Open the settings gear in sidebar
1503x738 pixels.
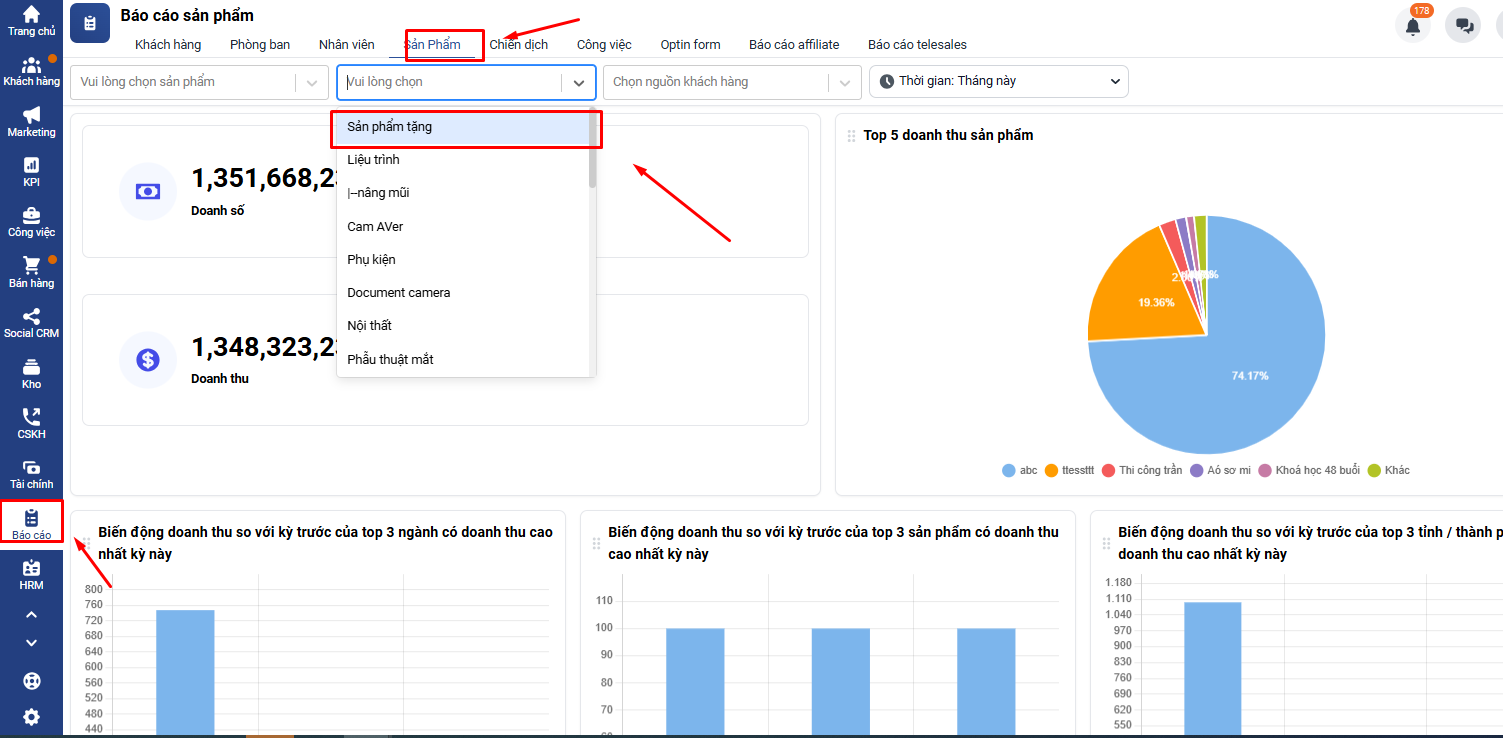coord(31,716)
